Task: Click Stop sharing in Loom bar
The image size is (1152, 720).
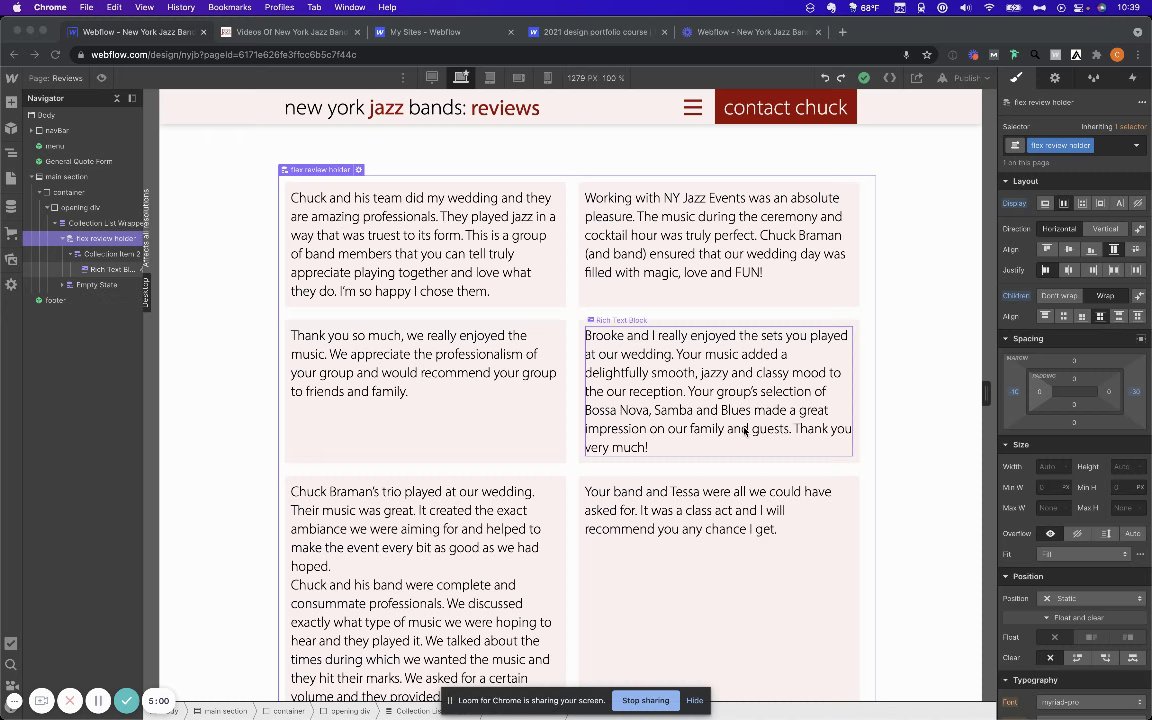Action: [645, 701]
